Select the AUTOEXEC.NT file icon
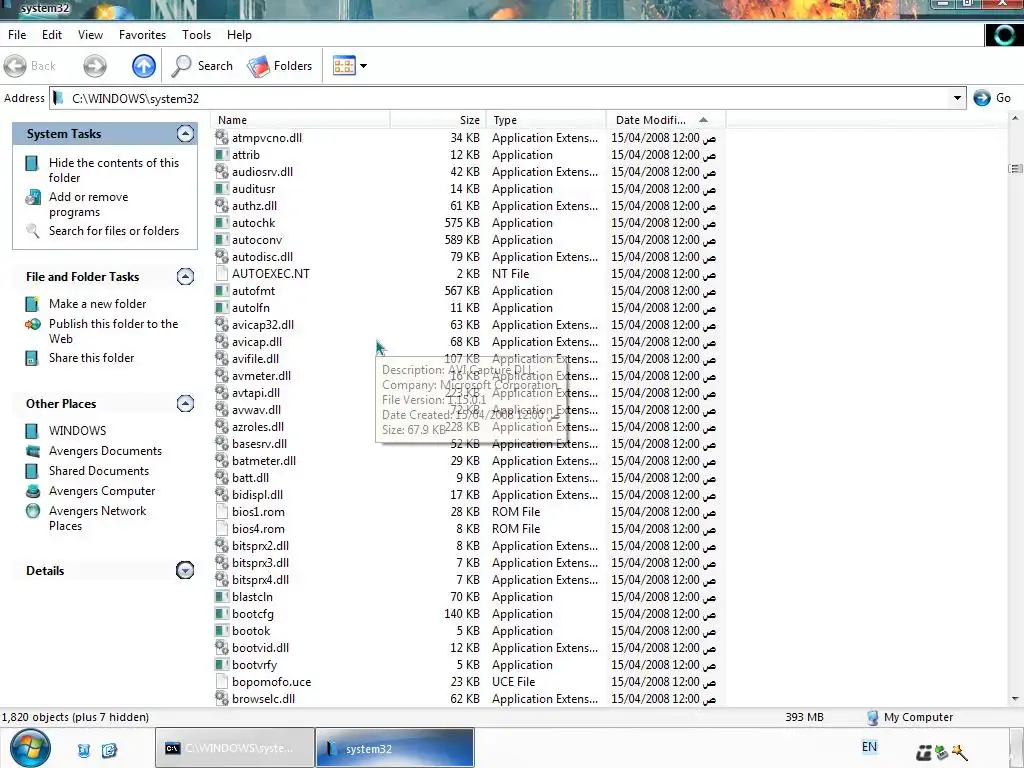1024x768 pixels. coord(222,274)
